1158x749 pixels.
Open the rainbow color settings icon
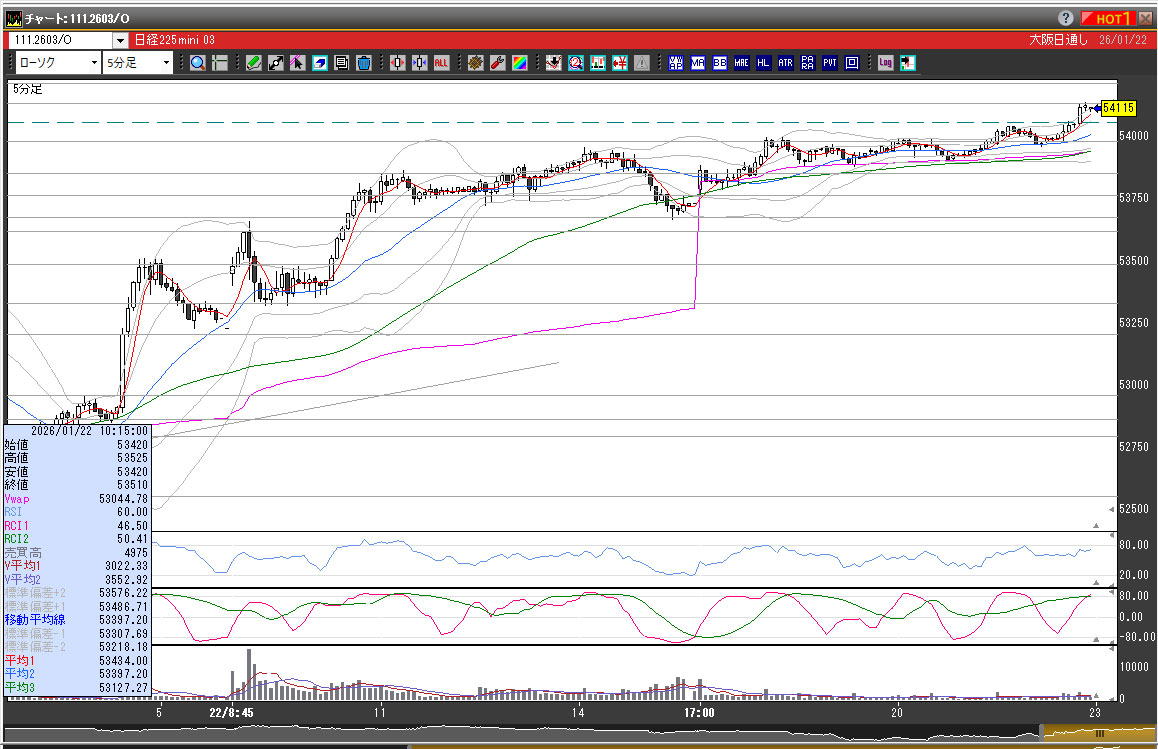519,63
